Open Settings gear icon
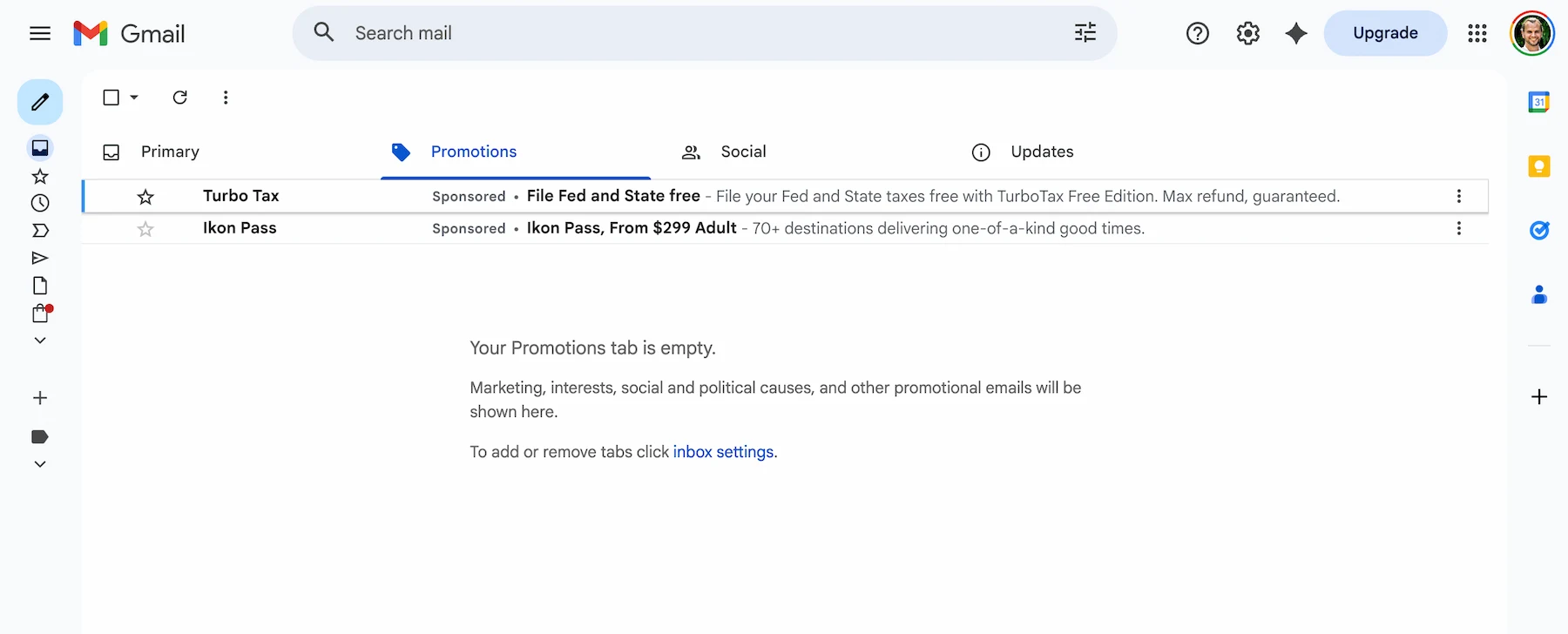The image size is (1568, 634). 1248,33
